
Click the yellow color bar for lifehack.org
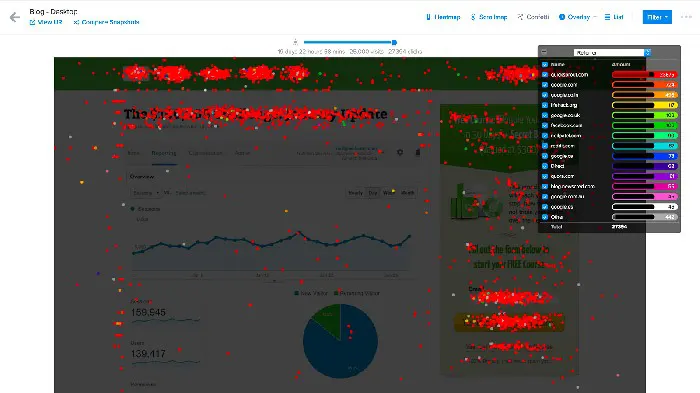click(645, 105)
